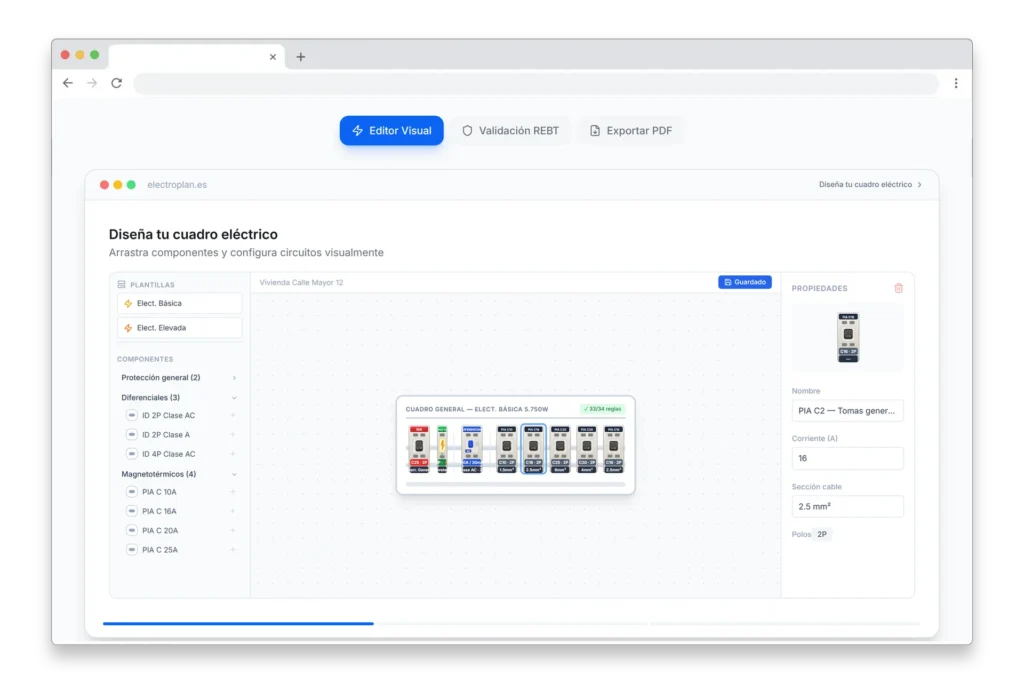Open a new browser tab with plus
Screen dimensions: 1024x683
[x=300, y=57]
